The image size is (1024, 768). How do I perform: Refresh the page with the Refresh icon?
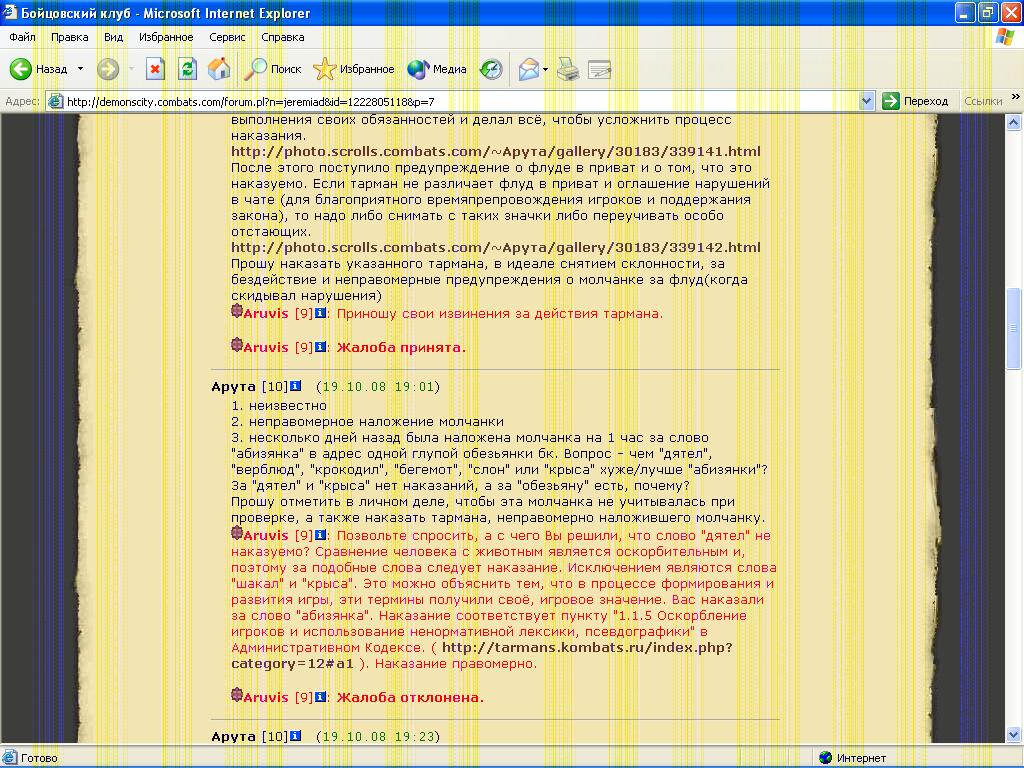187,69
